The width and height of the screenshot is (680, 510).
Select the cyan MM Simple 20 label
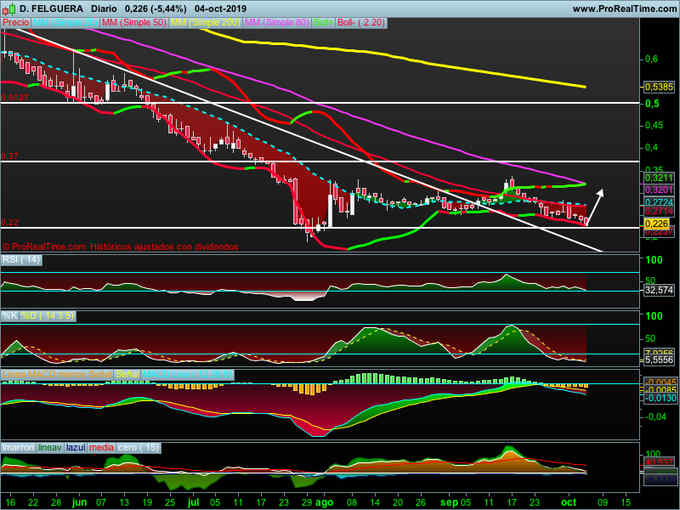coord(65,22)
